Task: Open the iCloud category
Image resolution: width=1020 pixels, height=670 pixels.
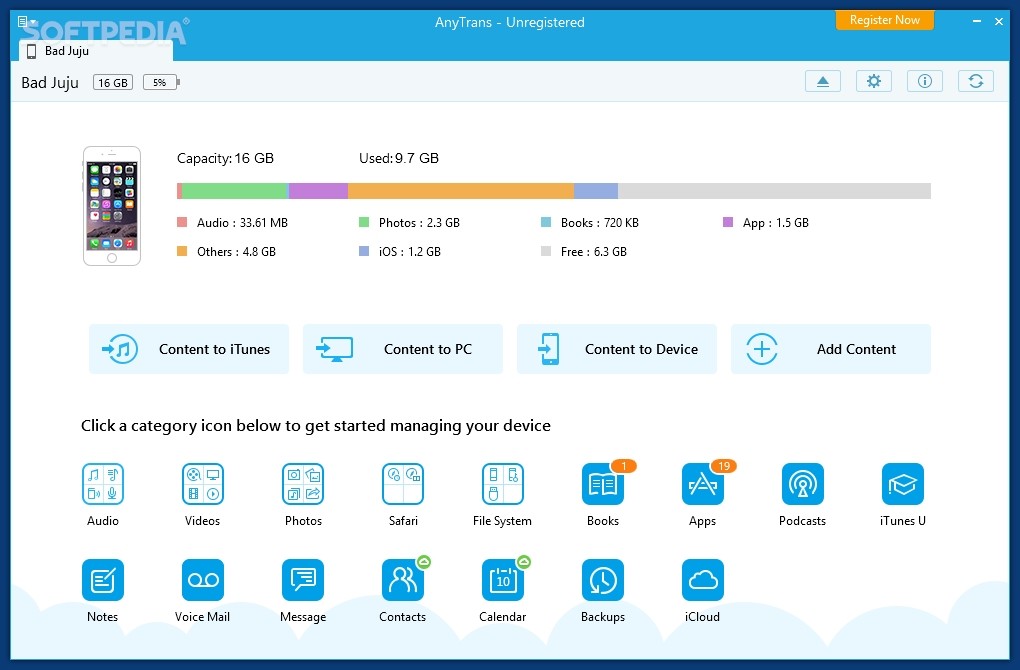Action: click(702, 580)
